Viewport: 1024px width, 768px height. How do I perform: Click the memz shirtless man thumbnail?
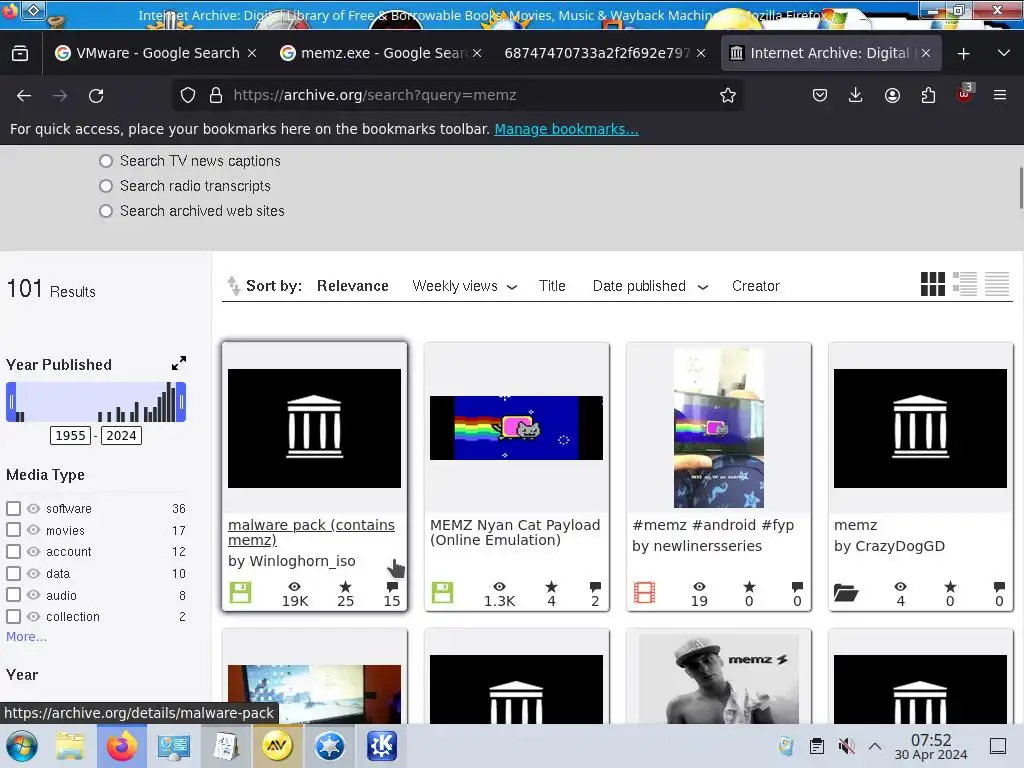coord(718,679)
